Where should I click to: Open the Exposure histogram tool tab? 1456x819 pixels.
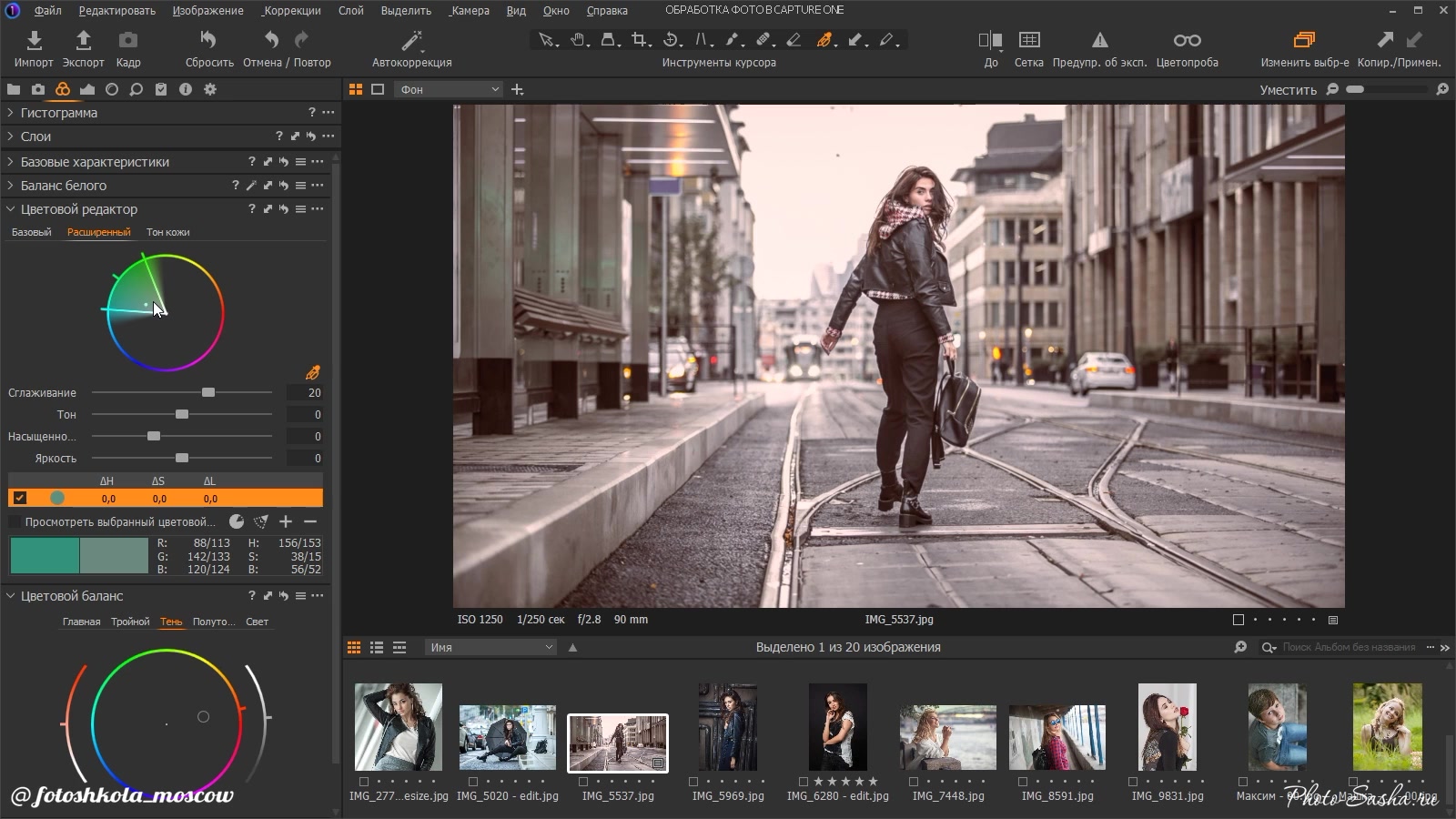click(x=87, y=89)
